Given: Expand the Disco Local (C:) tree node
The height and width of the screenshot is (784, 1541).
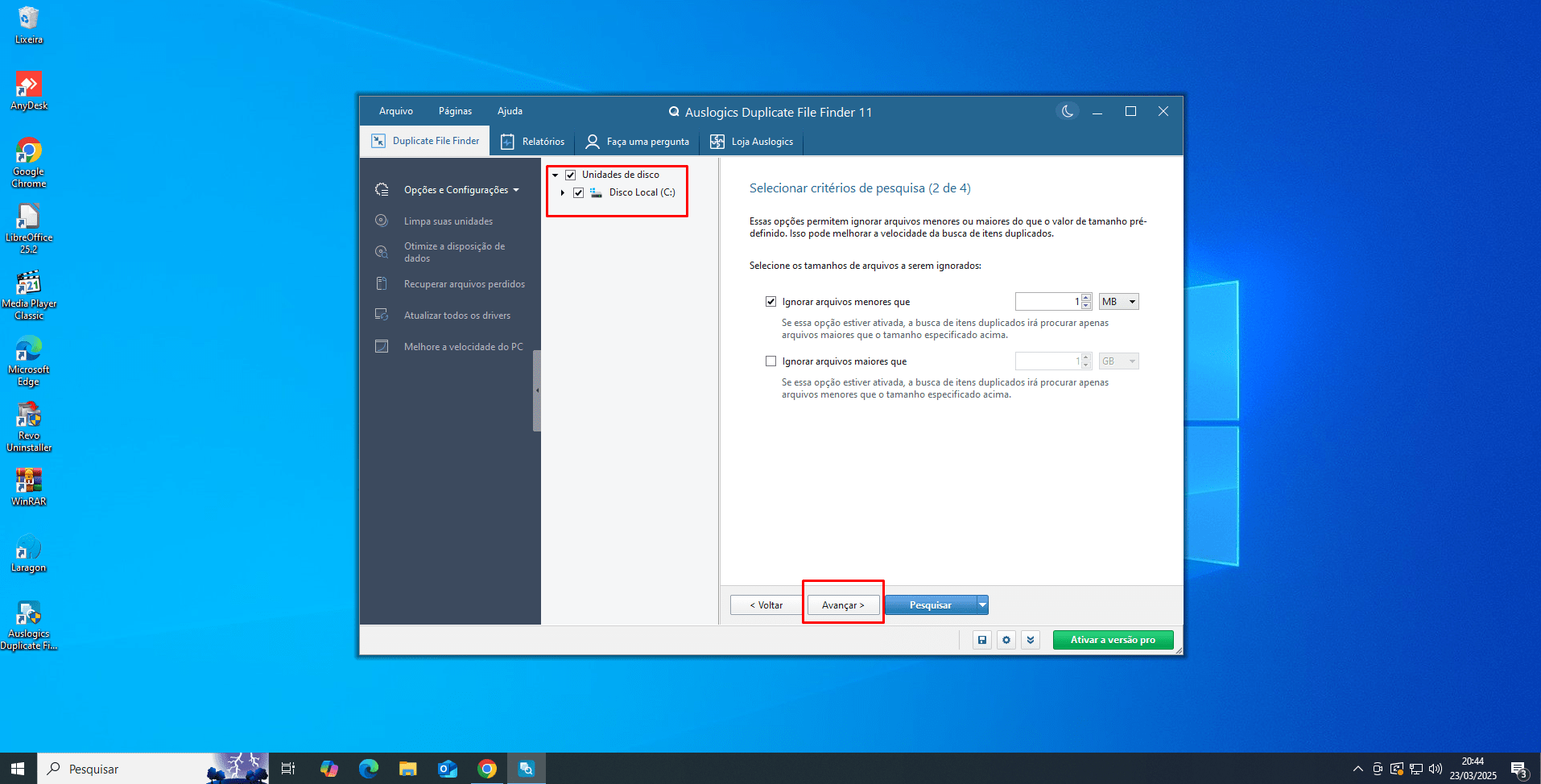Looking at the screenshot, I should point(563,192).
